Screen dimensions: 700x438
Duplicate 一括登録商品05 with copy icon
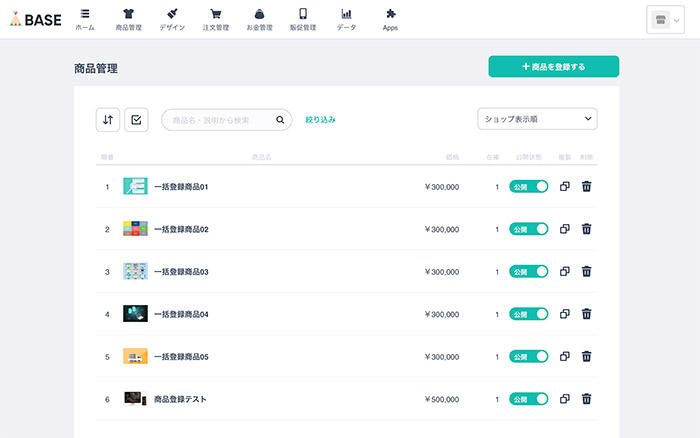click(565, 356)
